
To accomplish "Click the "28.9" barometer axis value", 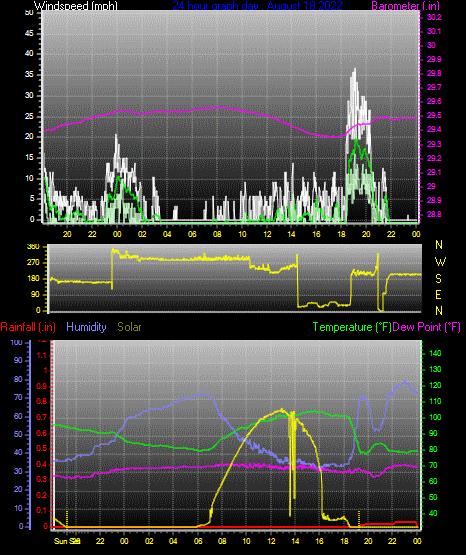I will (x=434, y=200).
